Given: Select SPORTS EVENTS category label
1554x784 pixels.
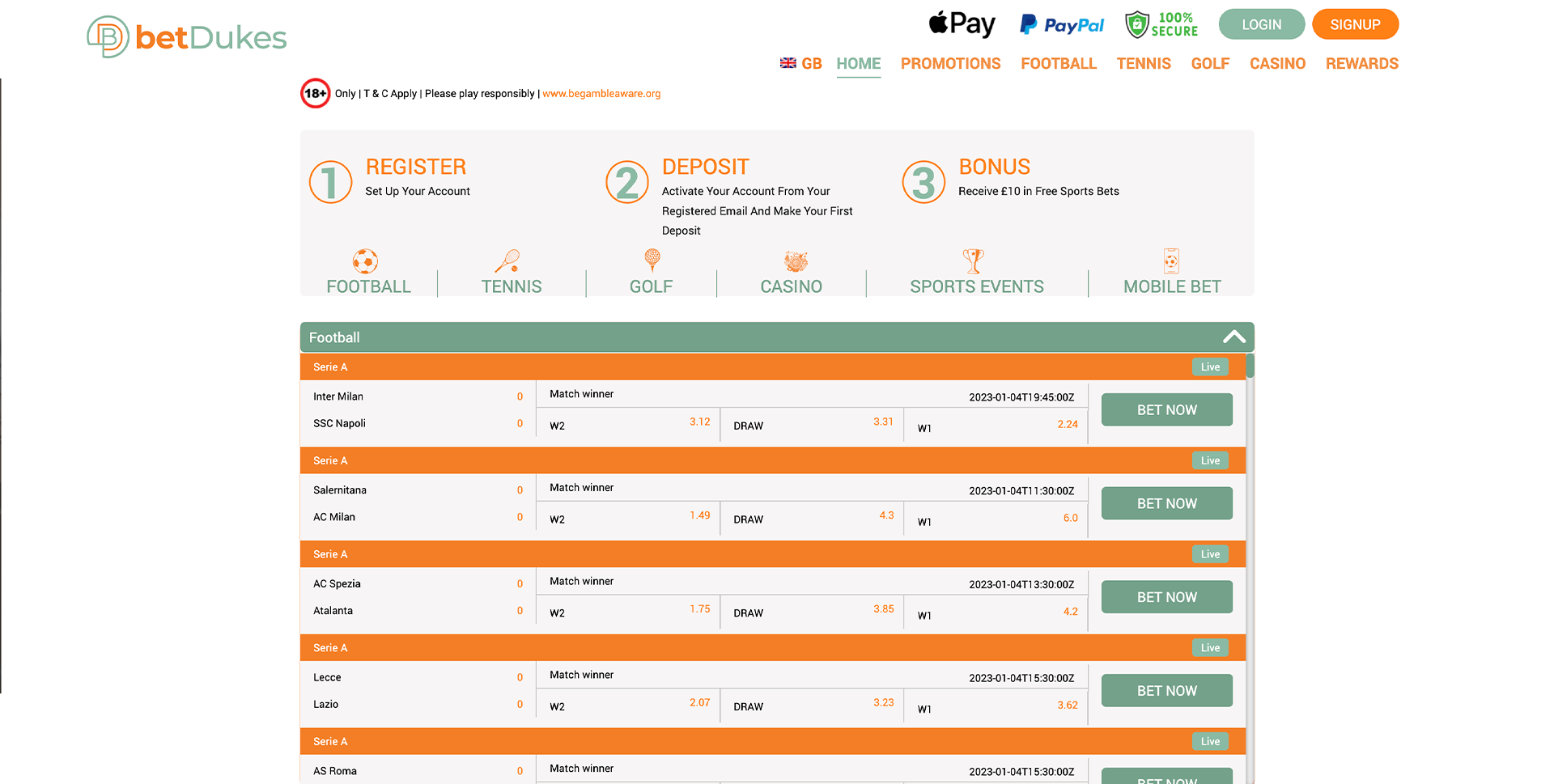Looking at the screenshot, I should pyautogui.click(x=976, y=286).
